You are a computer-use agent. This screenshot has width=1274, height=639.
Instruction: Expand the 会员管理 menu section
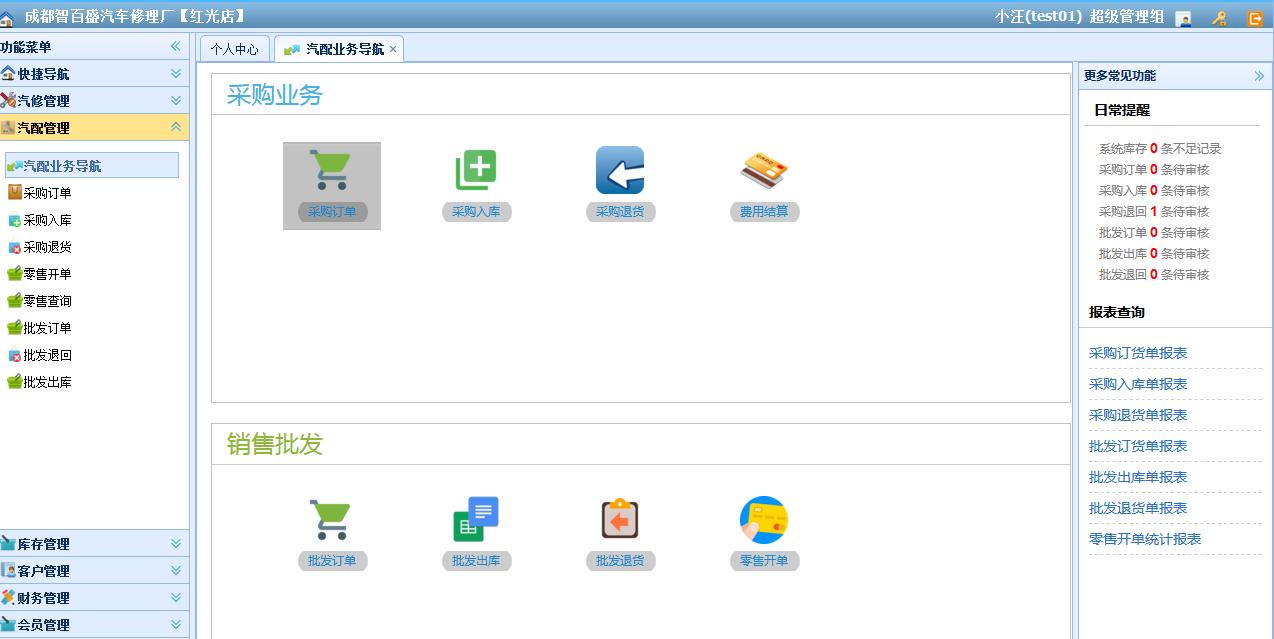coord(176,625)
